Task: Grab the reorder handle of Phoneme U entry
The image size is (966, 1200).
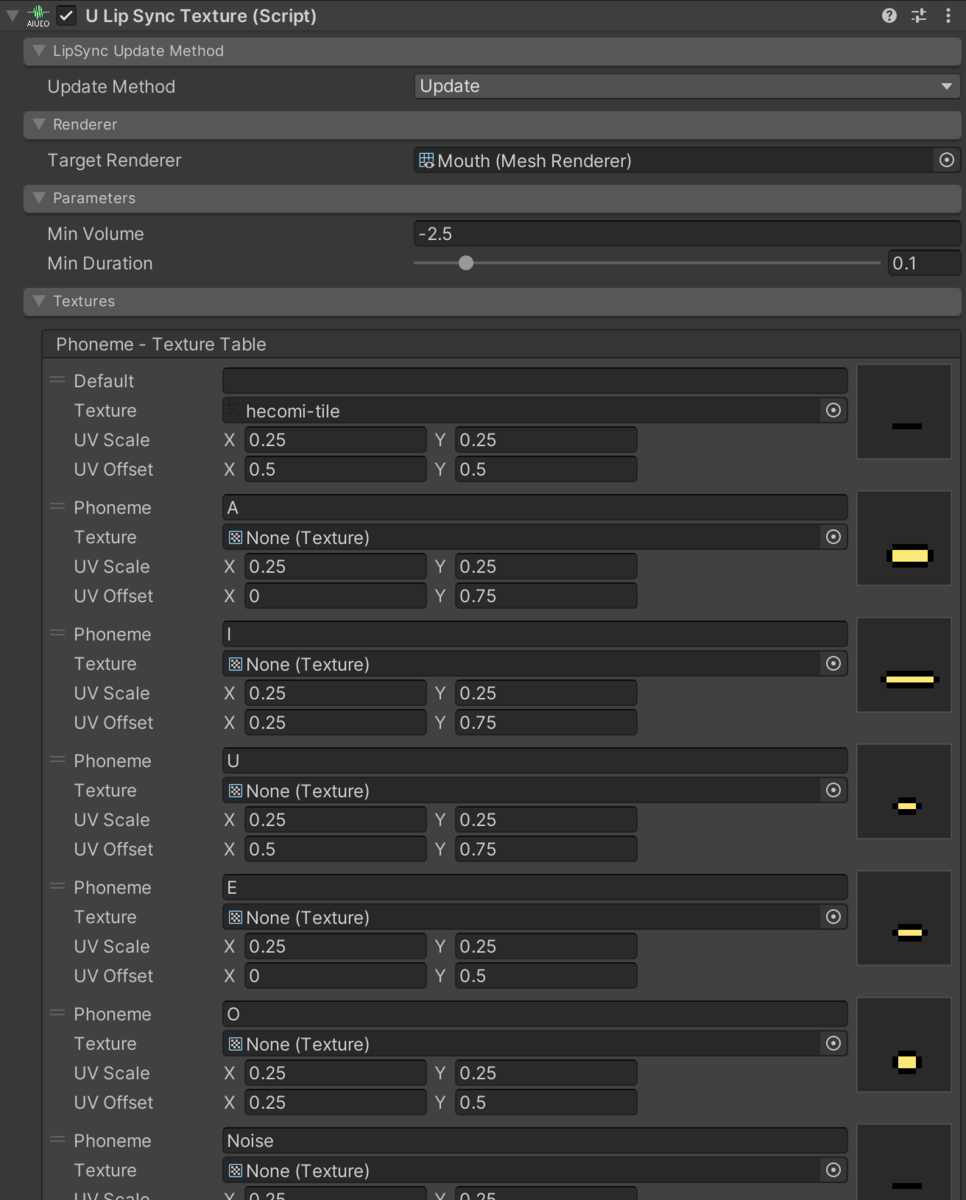Action: pos(57,760)
